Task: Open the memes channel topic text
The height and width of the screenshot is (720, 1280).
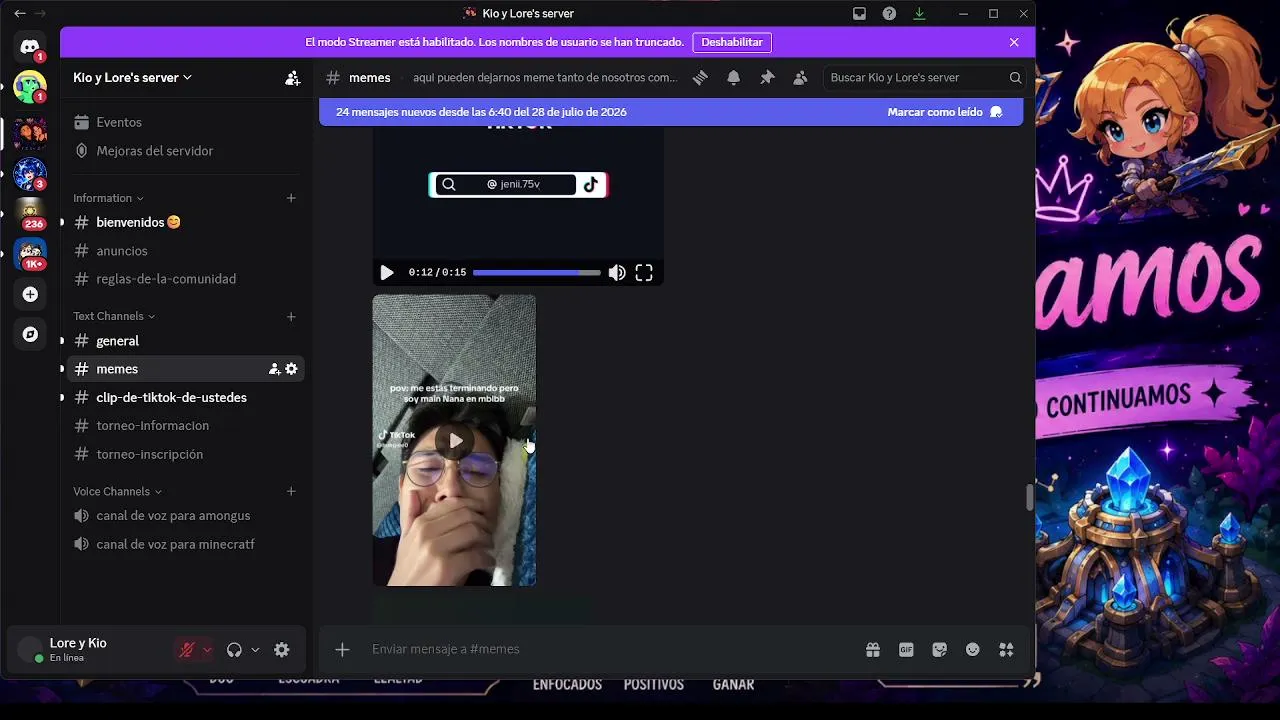Action: coord(545,78)
